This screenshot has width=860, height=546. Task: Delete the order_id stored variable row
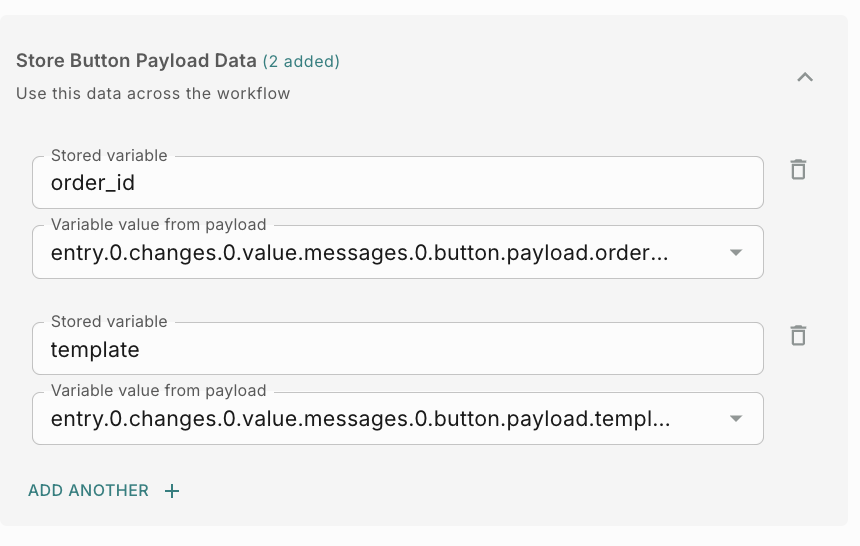[798, 169]
